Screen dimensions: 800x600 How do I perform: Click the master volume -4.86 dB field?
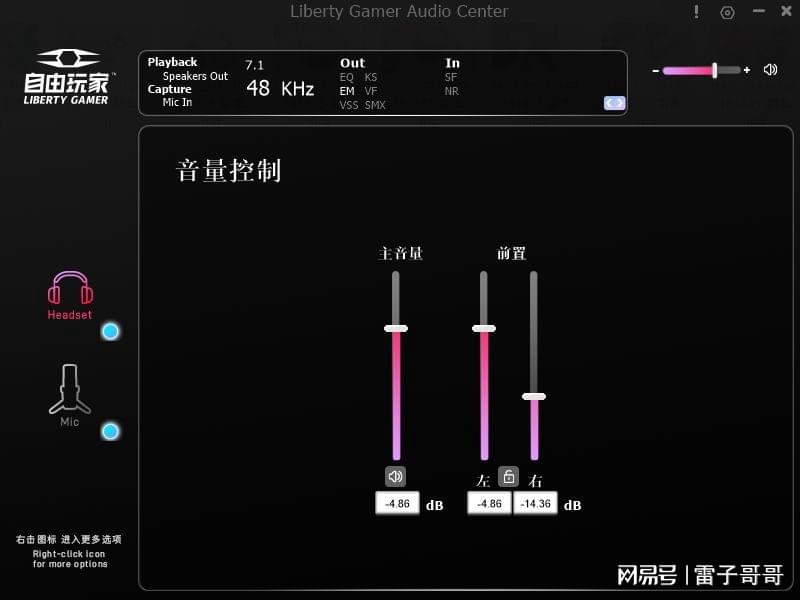click(x=397, y=504)
